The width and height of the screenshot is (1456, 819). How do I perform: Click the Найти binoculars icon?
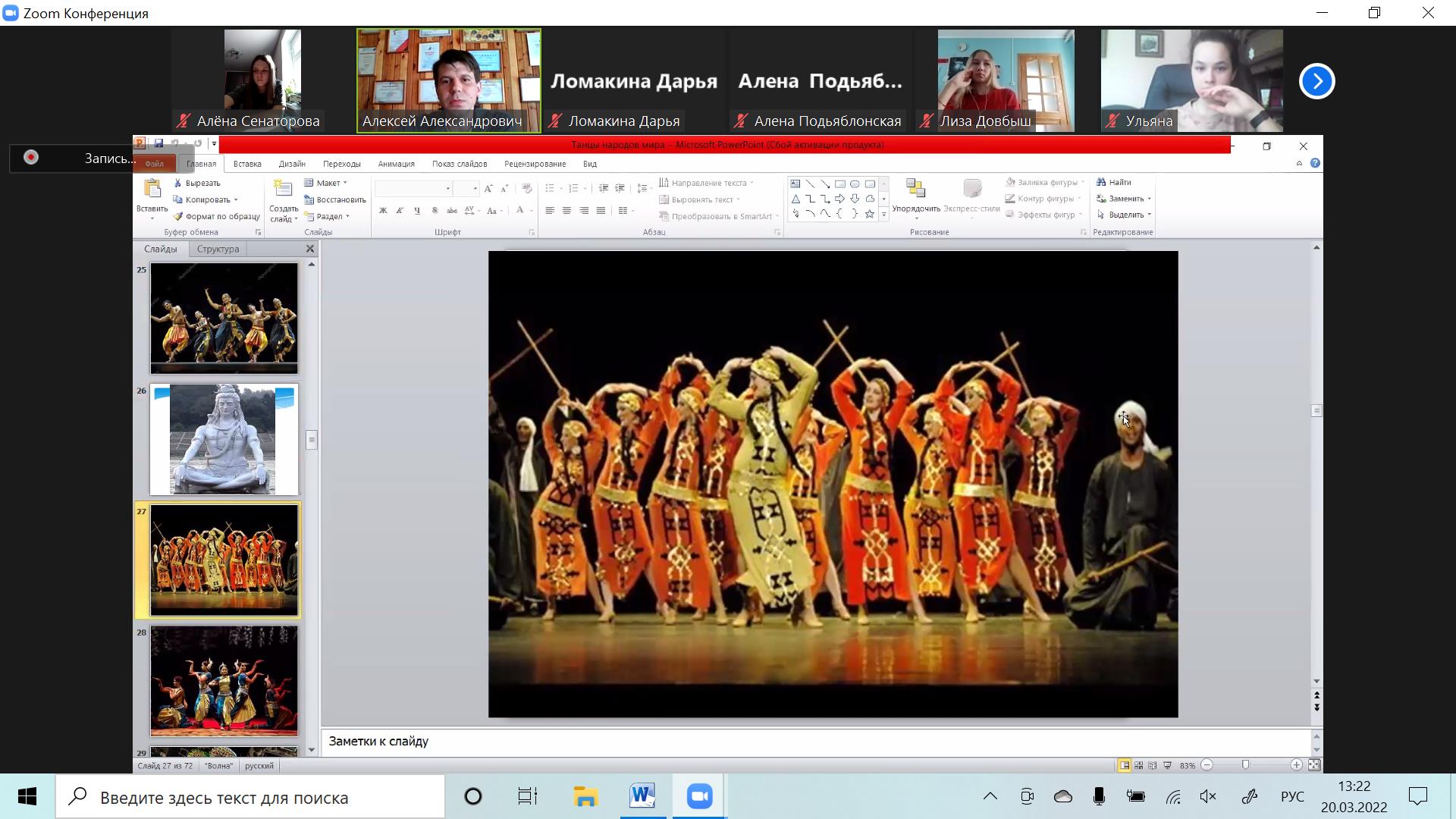click(1101, 182)
